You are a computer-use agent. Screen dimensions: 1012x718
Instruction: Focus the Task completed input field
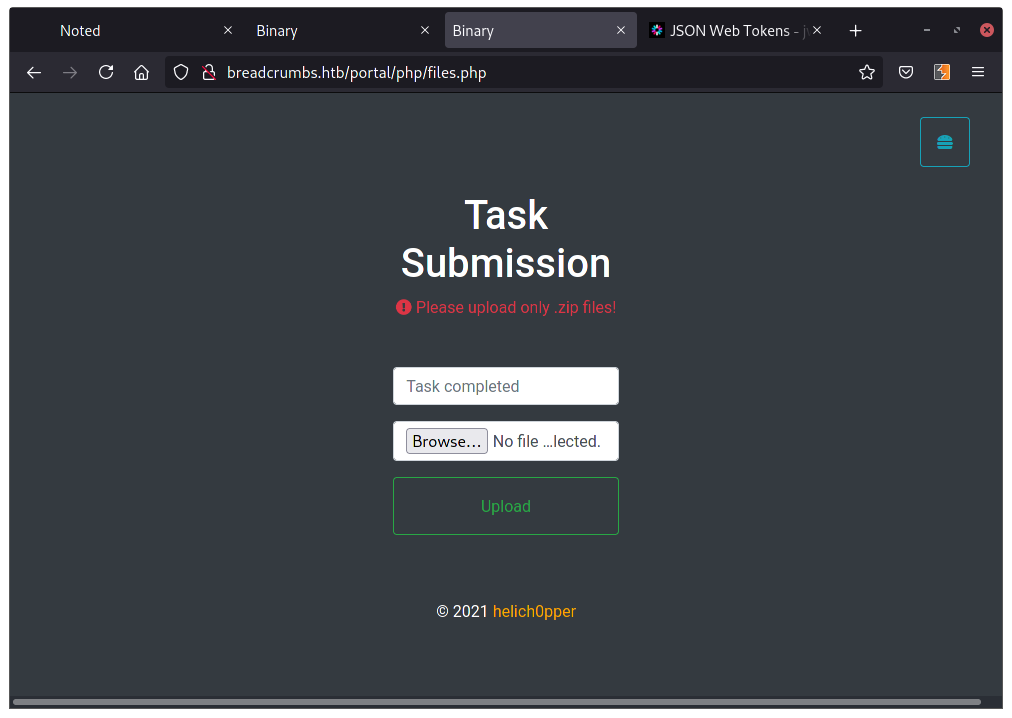click(505, 386)
